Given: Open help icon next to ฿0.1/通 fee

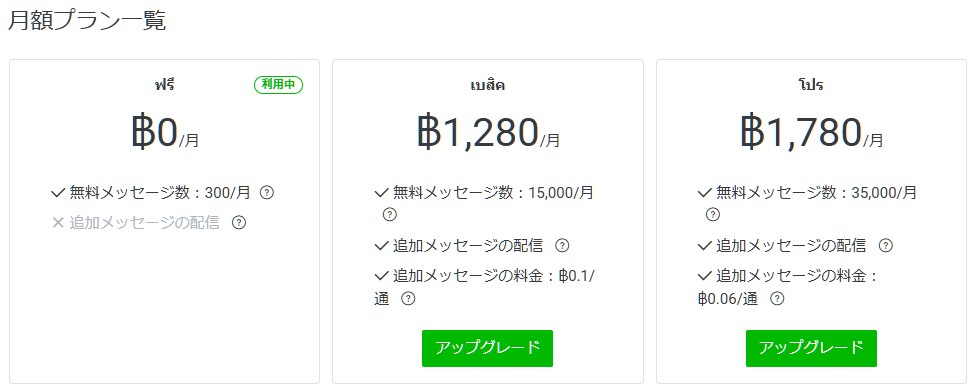Looking at the screenshot, I should pyautogui.click(x=408, y=299).
